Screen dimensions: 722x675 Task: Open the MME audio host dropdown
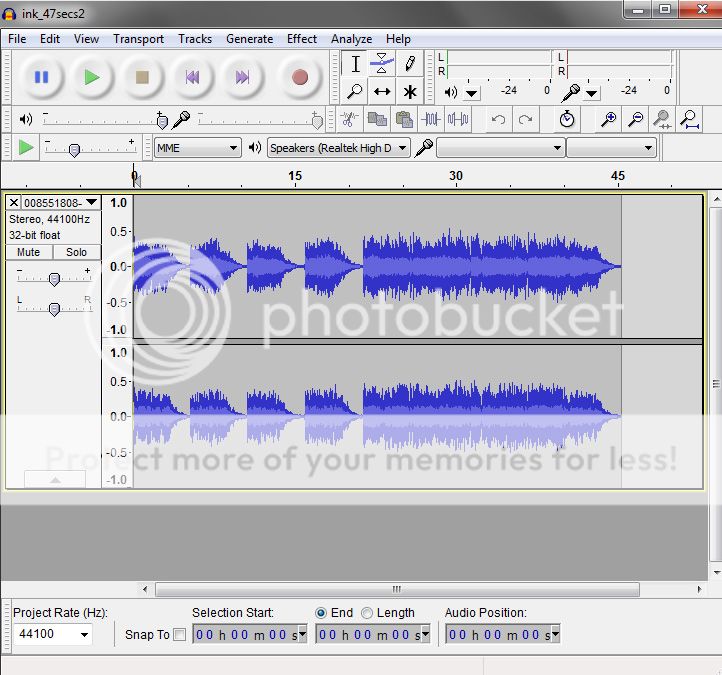197,148
